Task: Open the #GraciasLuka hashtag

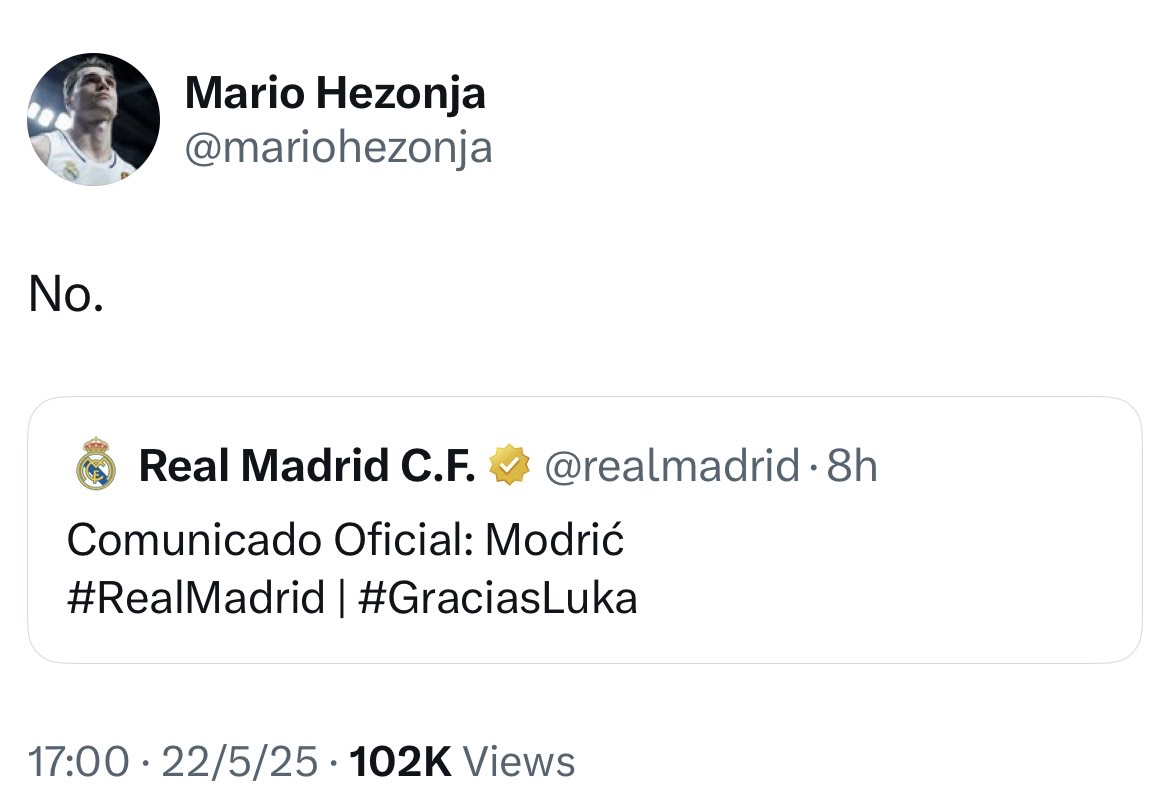Action: click(497, 598)
